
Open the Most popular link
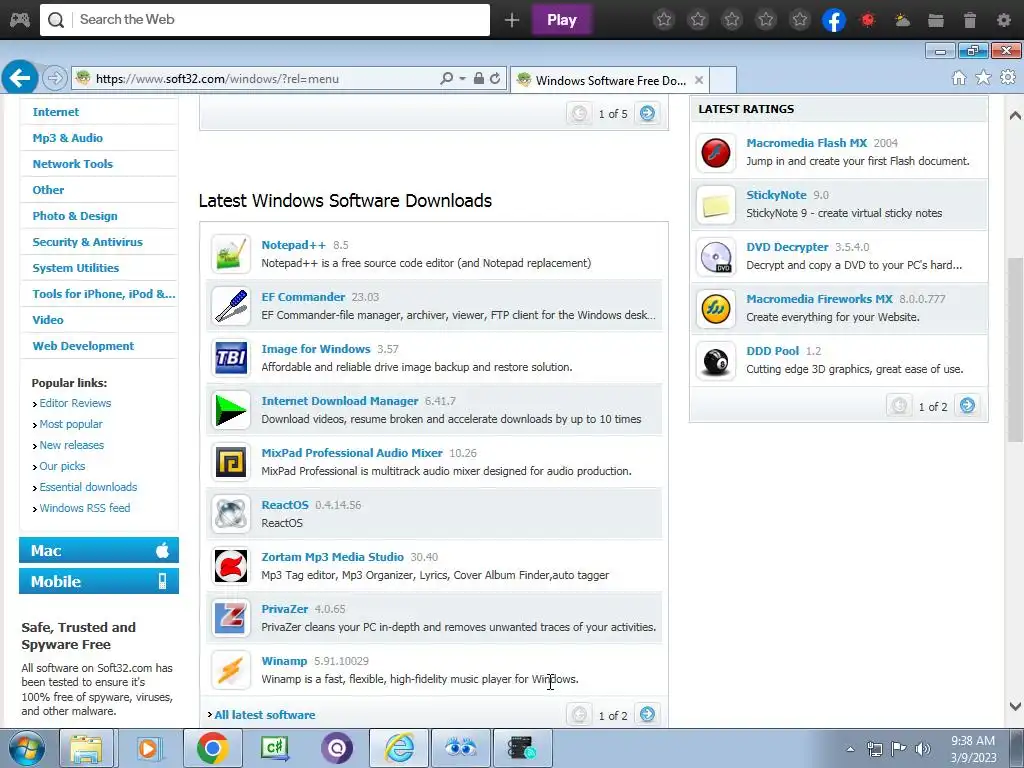coord(71,424)
